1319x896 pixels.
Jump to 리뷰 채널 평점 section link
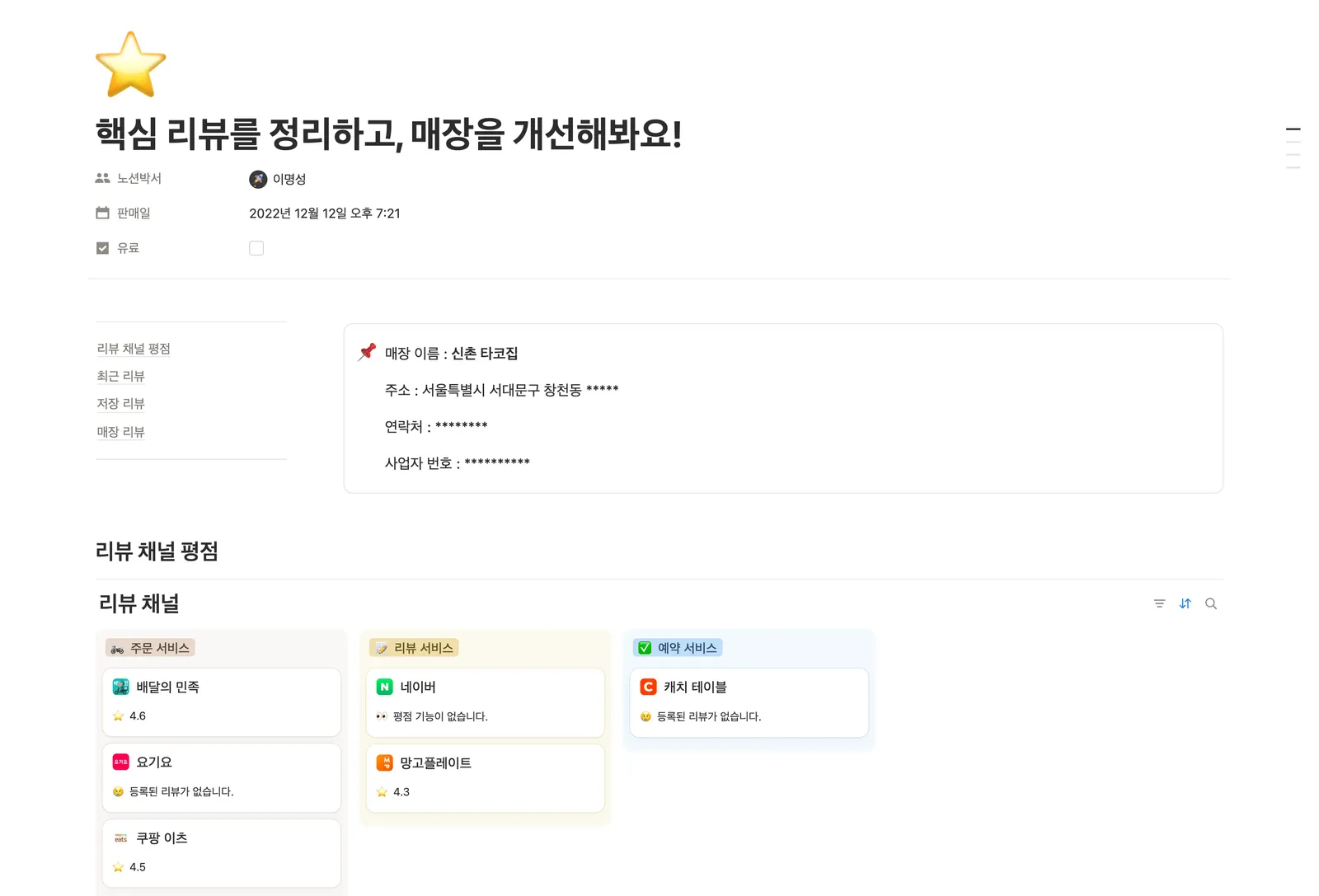pyautogui.click(x=134, y=349)
